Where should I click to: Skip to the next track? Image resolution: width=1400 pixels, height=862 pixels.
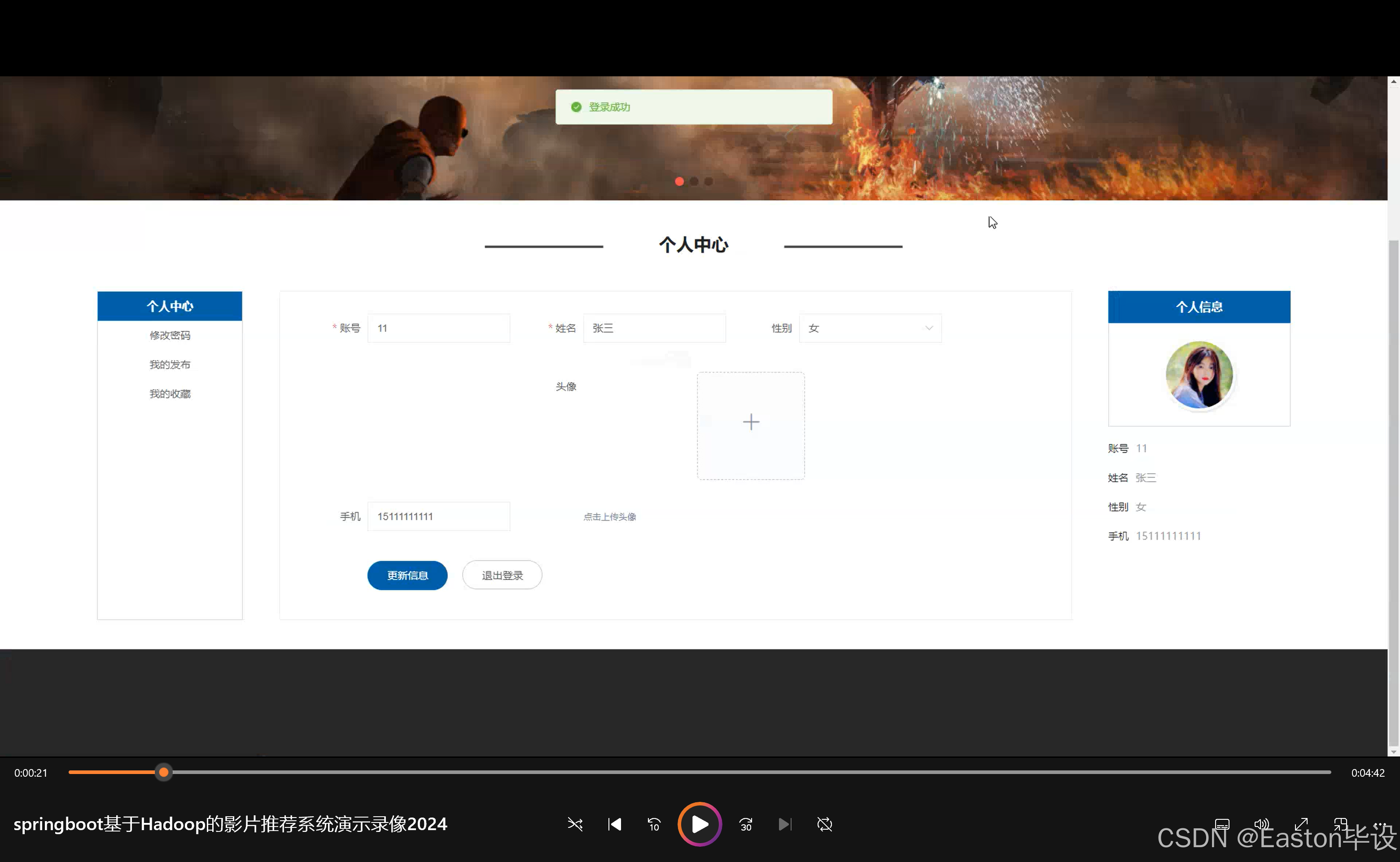click(785, 824)
